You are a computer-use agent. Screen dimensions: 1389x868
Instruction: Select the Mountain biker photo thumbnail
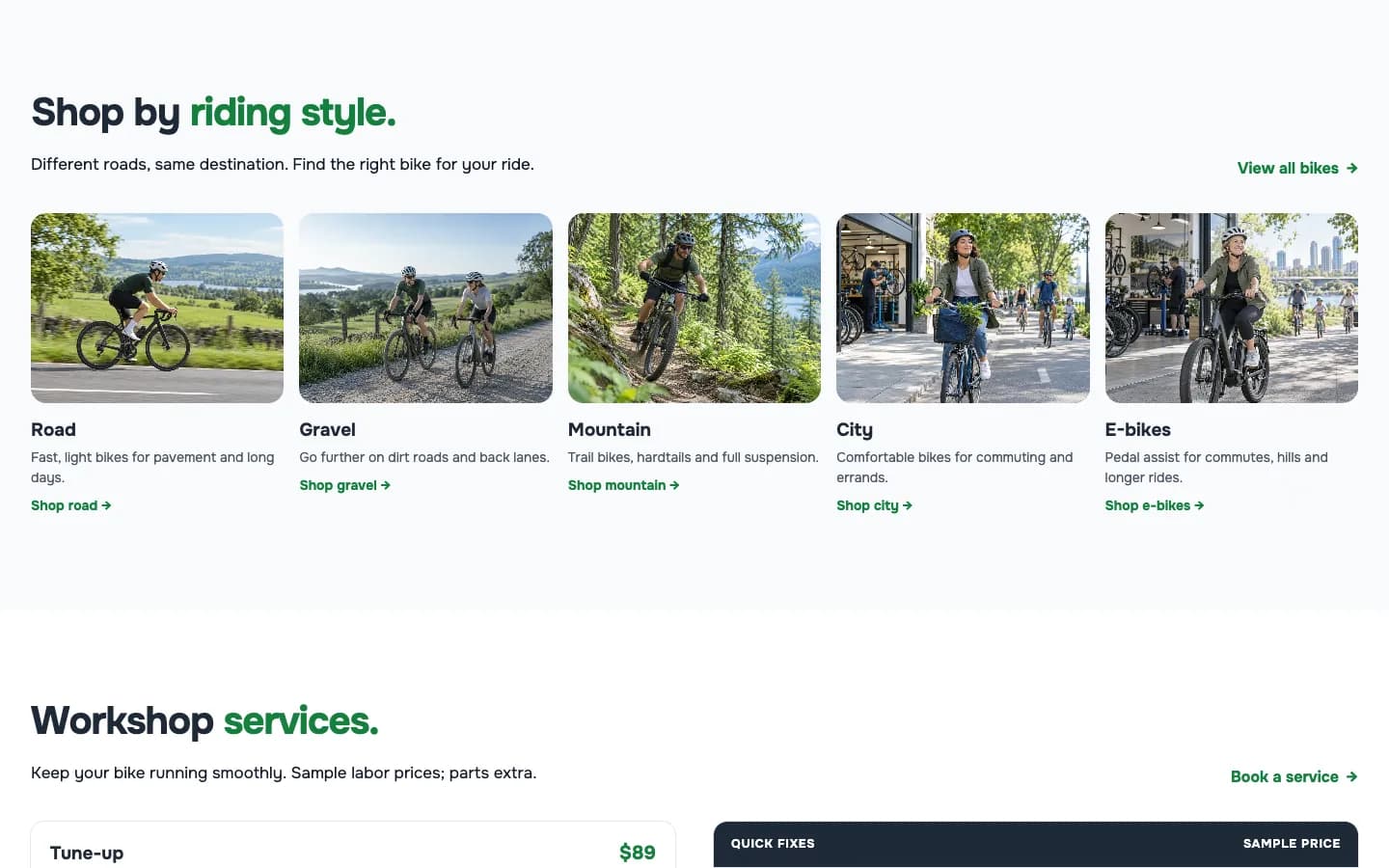[x=694, y=308]
